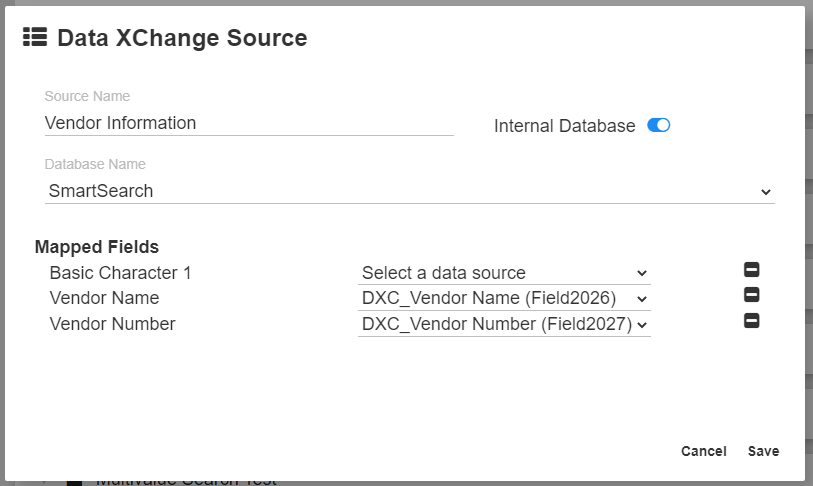Click the Mapped Fields heading
Screen dimensions: 813x486
point(97,246)
